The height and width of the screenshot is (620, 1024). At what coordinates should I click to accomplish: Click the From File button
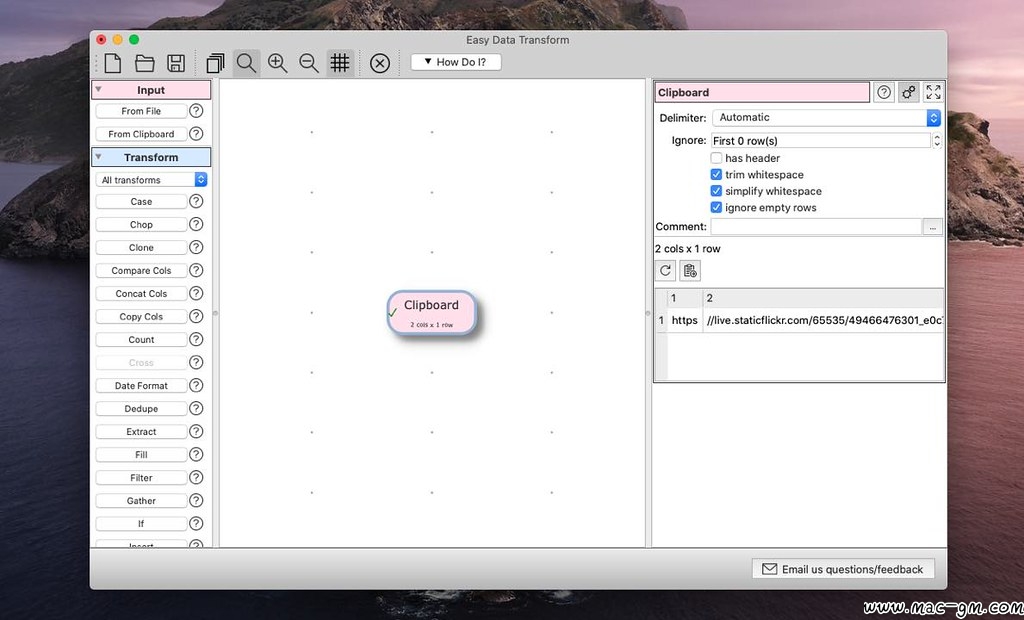141,111
